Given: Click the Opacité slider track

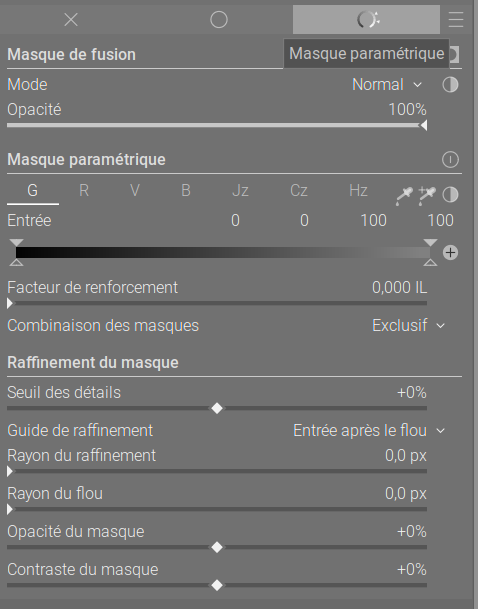Looking at the screenshot, I should [217, 125].
